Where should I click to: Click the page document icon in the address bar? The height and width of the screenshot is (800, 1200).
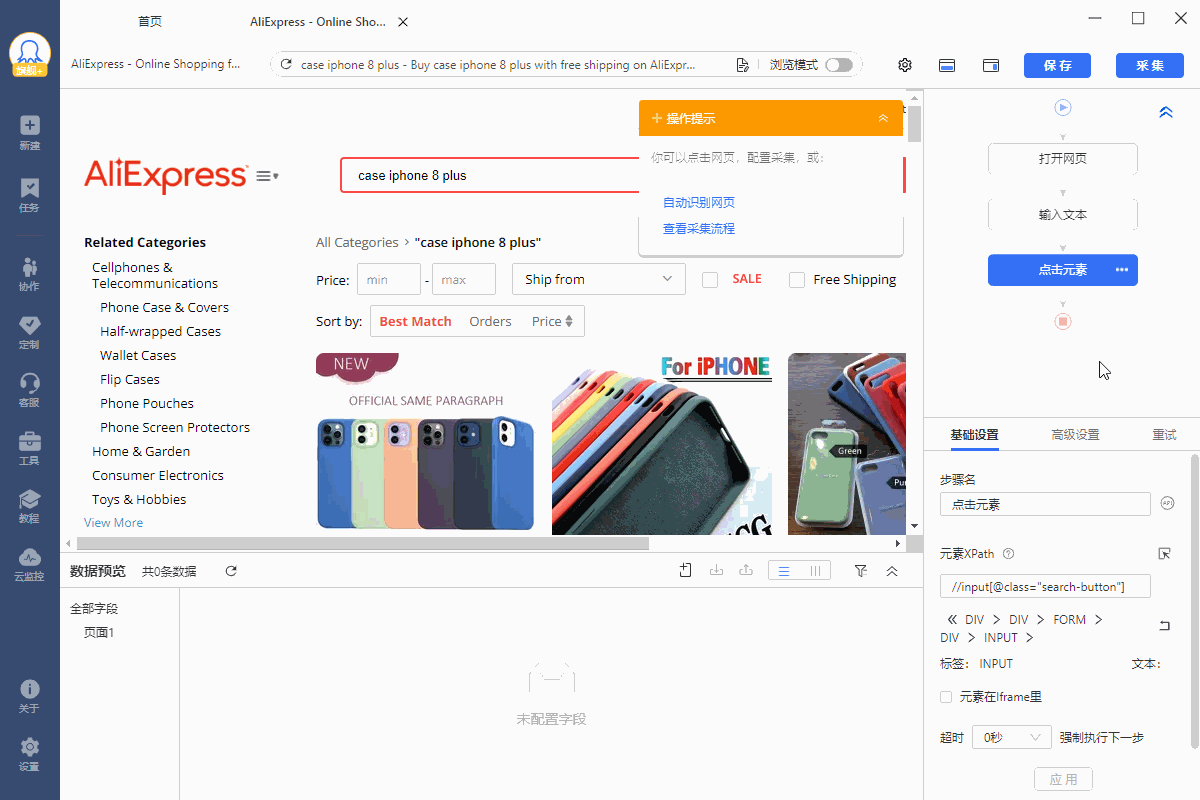coord(742,65)
